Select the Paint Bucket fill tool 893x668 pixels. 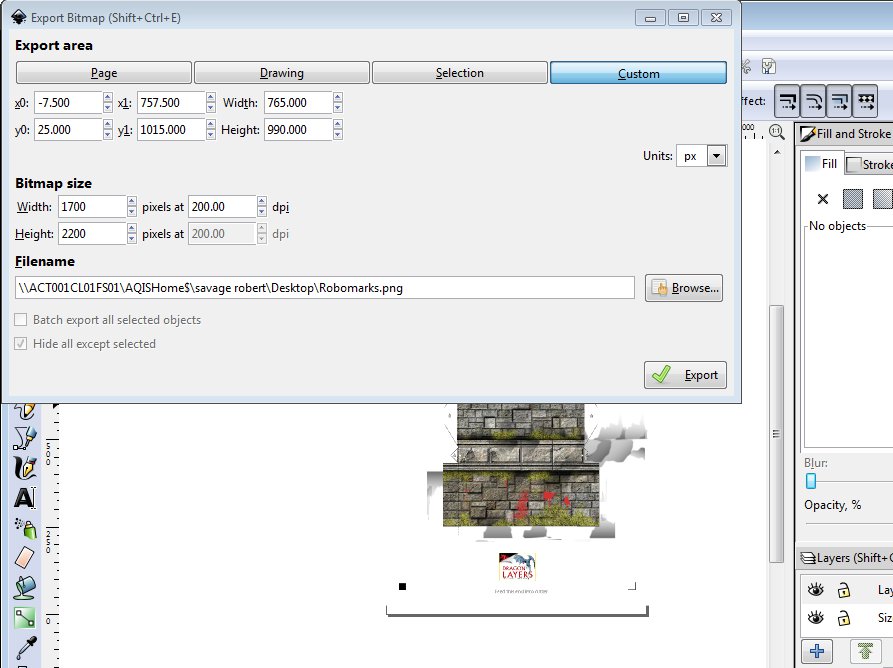point(25,588)
